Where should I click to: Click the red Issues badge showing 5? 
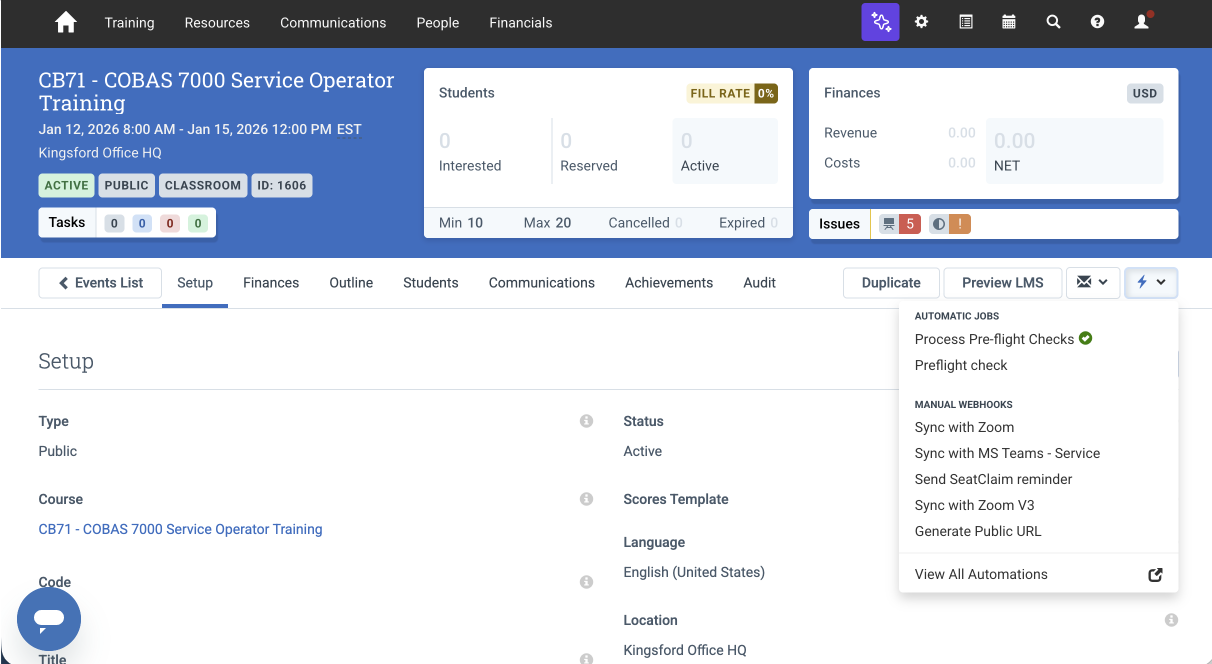[899, 224]
